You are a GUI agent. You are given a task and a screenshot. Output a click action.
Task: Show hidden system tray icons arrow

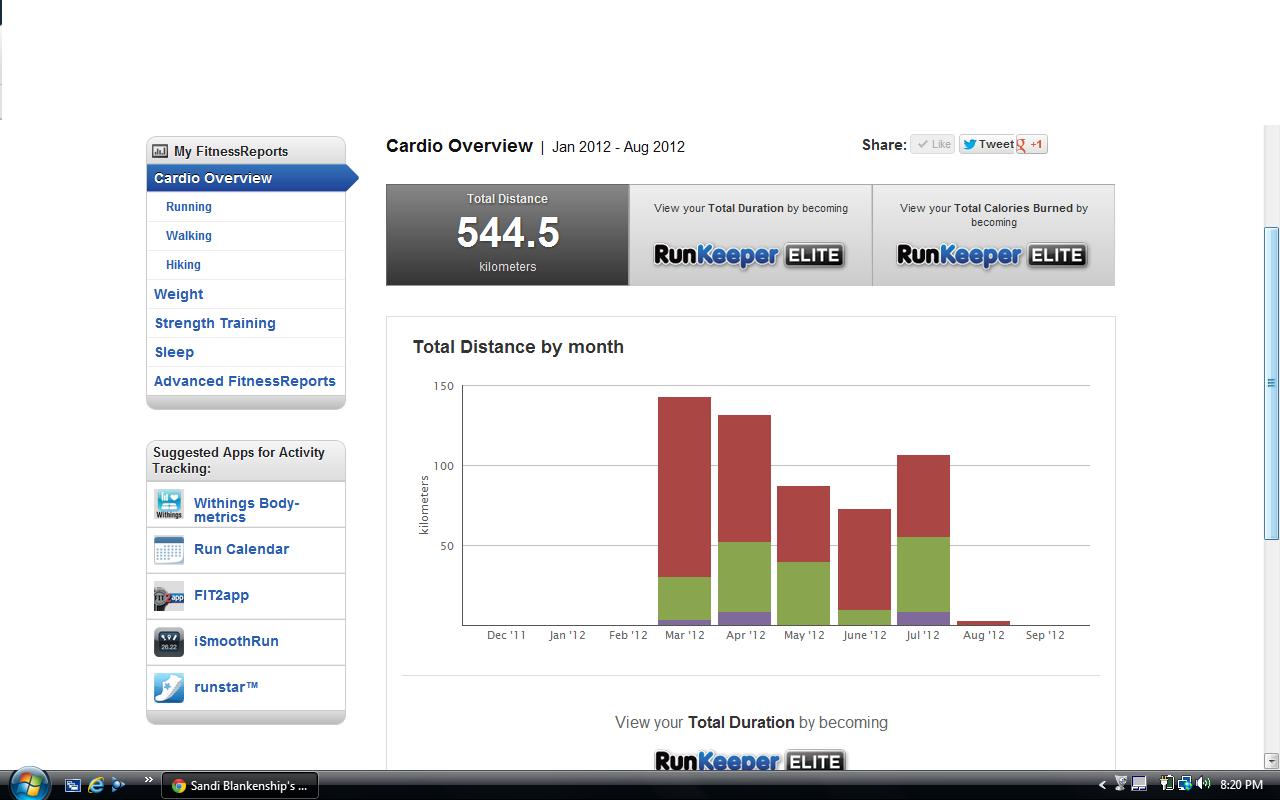coord(1103,786)
